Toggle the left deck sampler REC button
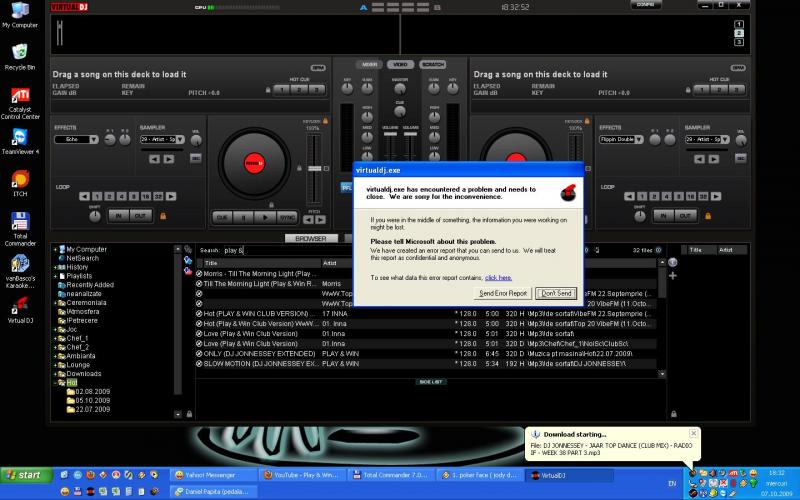 195,159
